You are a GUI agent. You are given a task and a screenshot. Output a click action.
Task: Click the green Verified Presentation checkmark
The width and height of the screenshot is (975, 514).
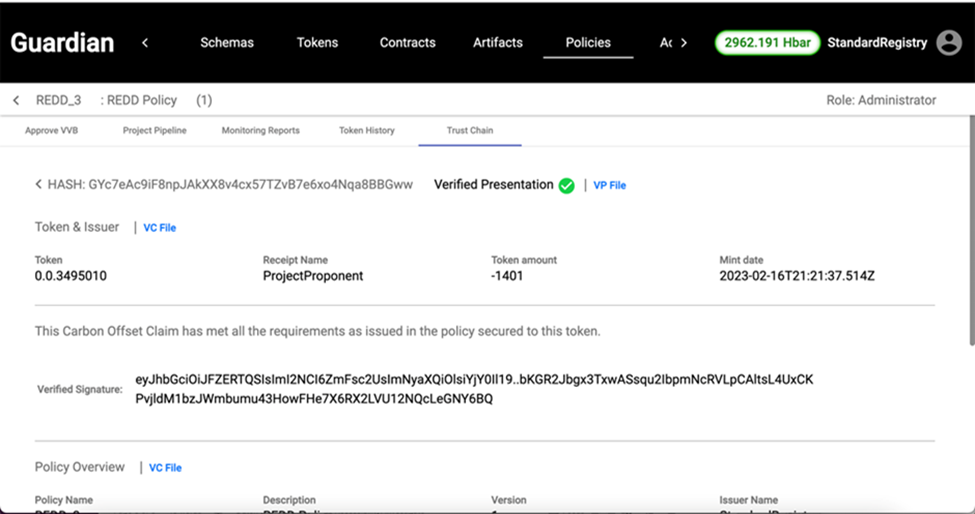tap(566, 185)
